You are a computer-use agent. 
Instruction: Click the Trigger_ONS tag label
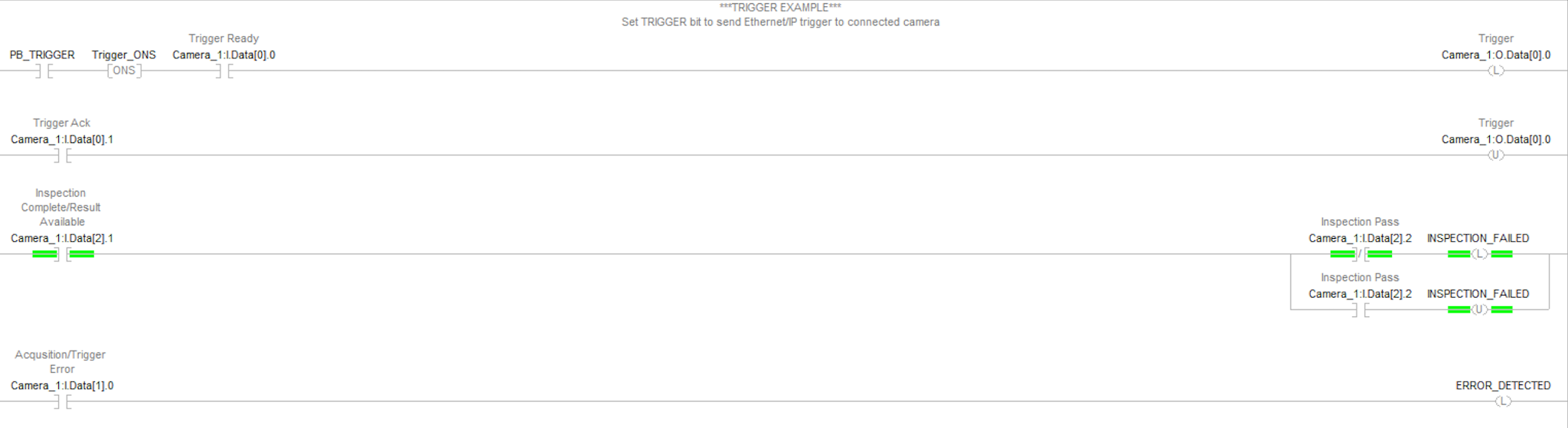pos(124,55)
